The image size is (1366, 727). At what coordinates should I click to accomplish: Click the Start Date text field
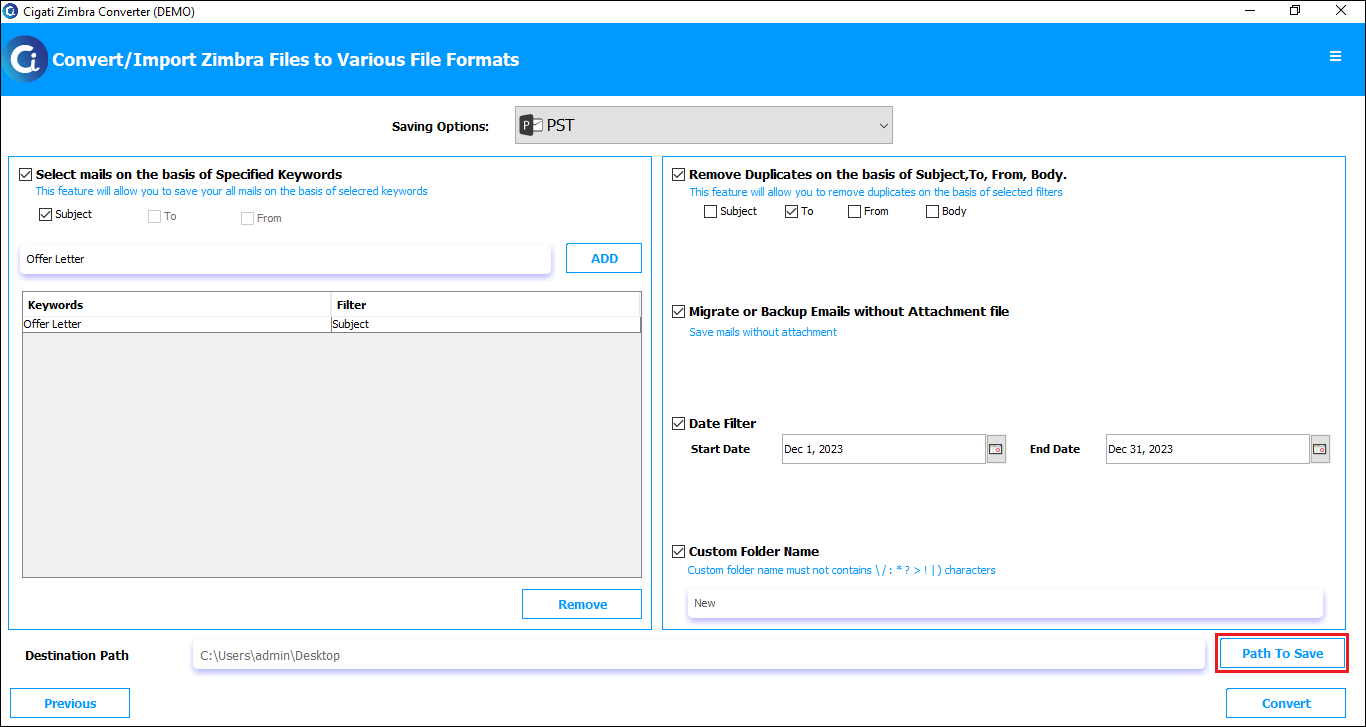(x=884, y=449)
